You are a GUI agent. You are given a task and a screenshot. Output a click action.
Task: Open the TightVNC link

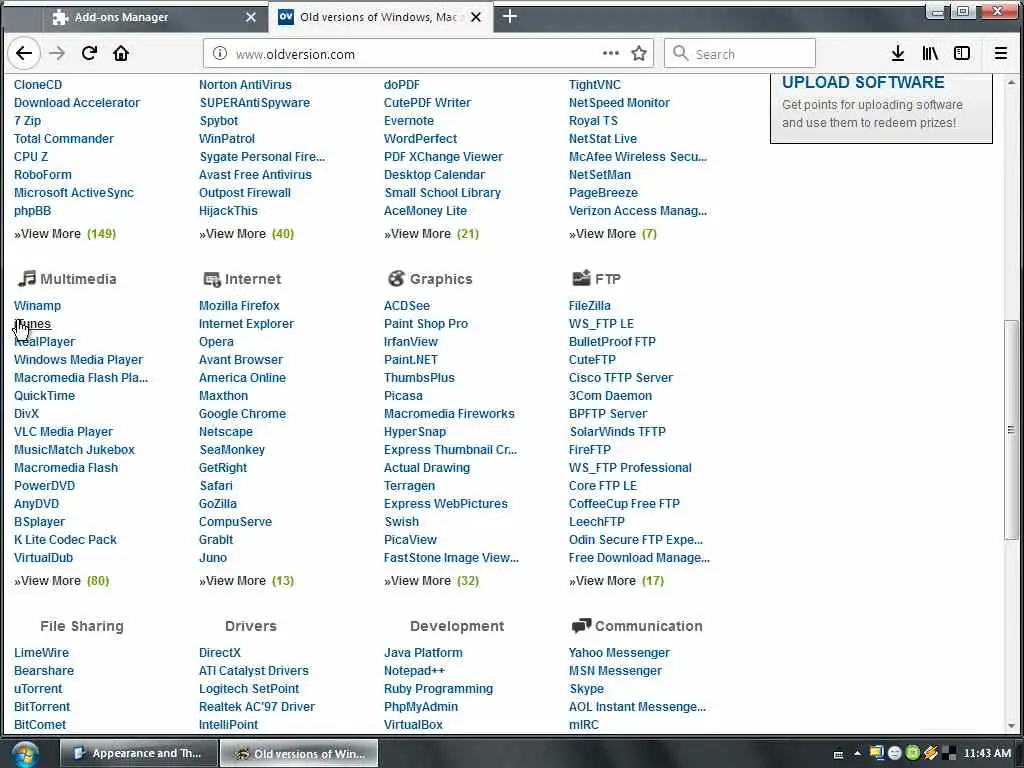594,85
